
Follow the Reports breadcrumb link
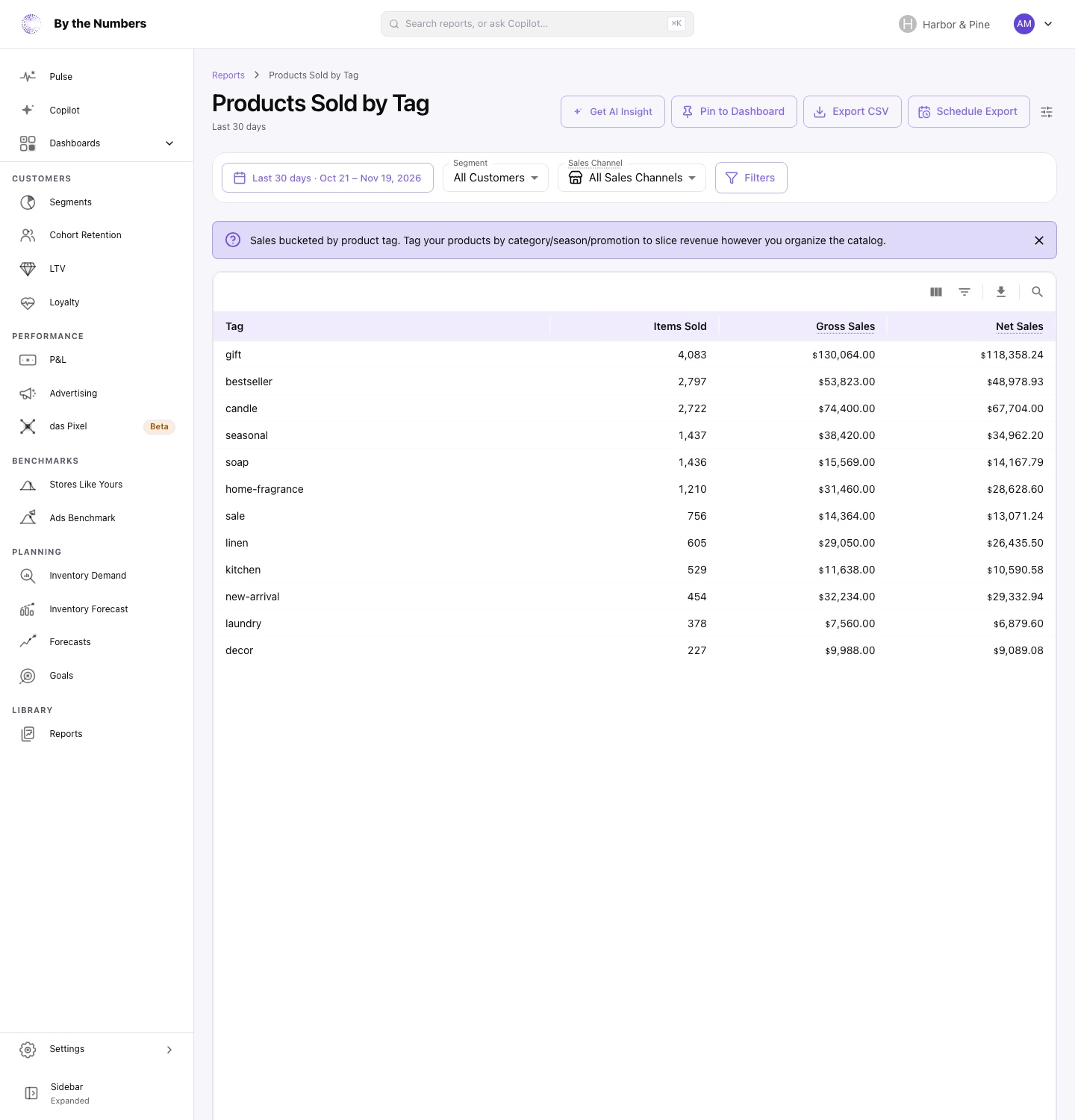click(x=228, y=75)
